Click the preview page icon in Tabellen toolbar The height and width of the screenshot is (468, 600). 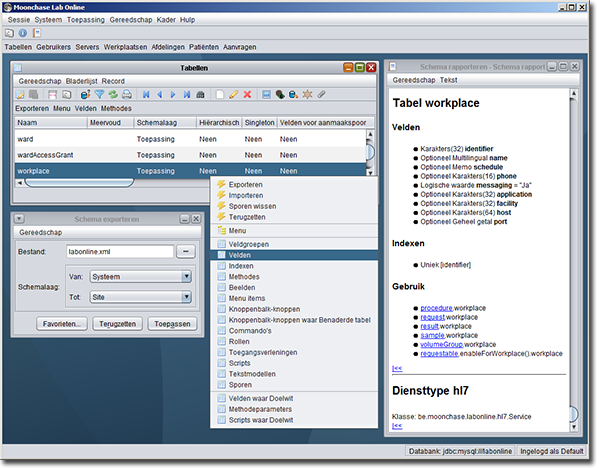click(67, 95)
